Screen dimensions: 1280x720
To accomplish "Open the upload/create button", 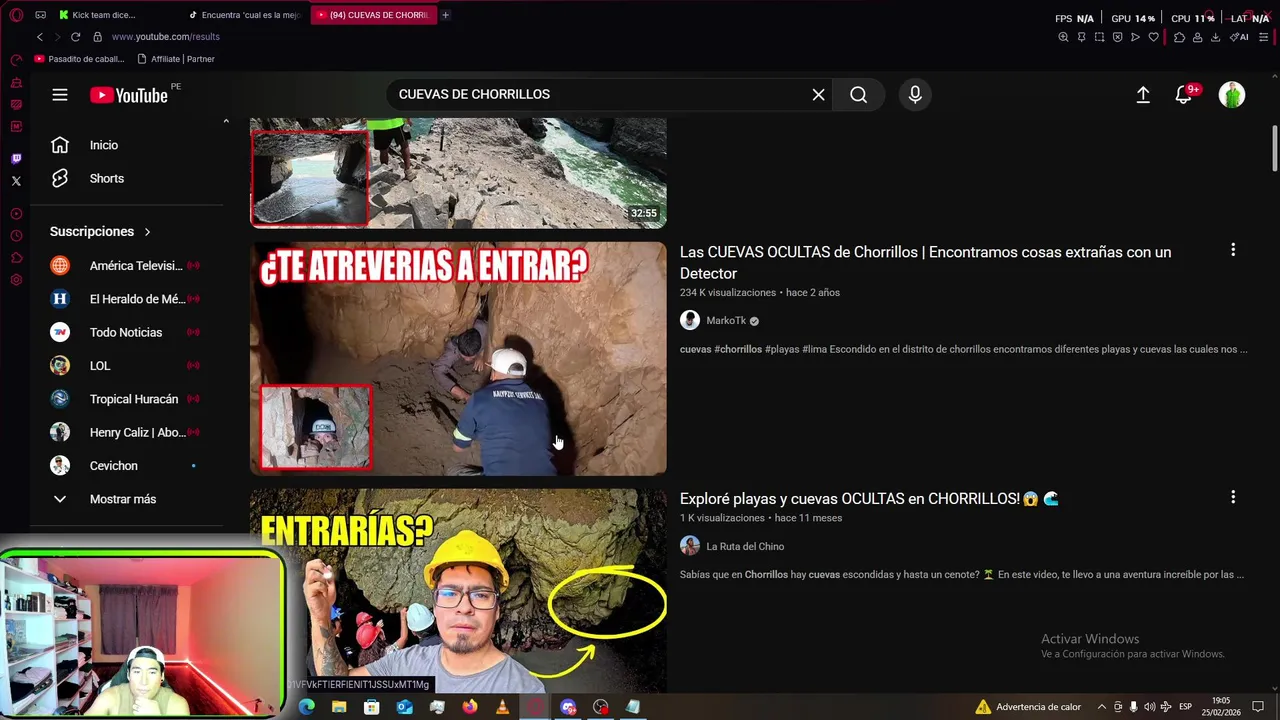I will [1143, 94].
